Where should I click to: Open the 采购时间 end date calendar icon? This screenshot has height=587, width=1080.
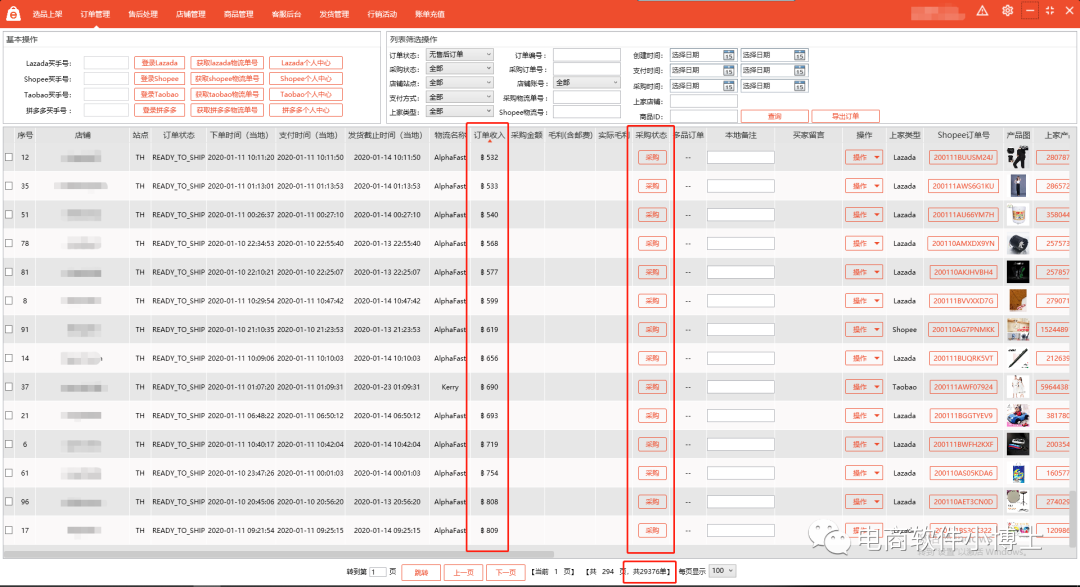tap(799, 86)
